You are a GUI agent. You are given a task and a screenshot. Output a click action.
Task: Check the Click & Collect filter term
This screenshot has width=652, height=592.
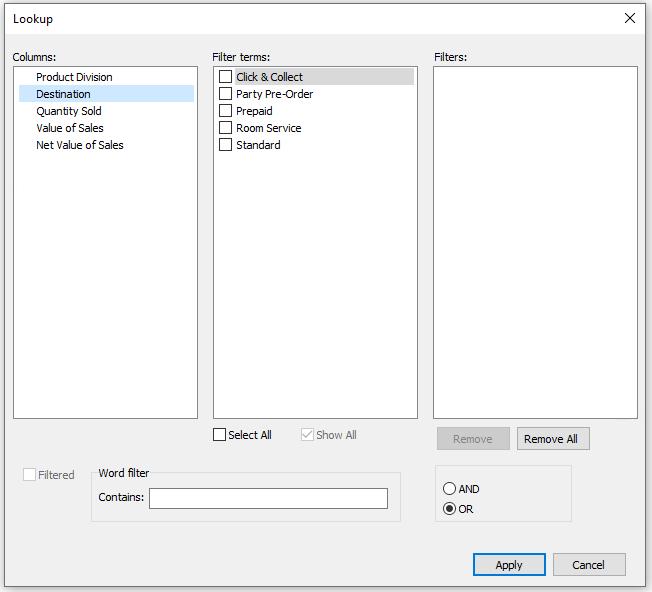coord(226,77)
